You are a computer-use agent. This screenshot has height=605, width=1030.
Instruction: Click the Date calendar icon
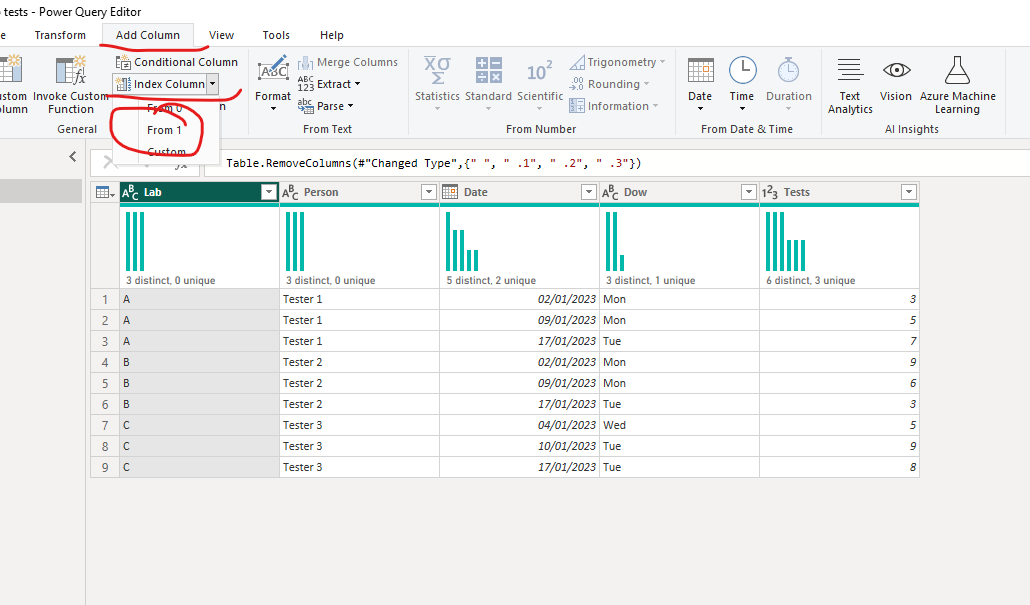700,70
